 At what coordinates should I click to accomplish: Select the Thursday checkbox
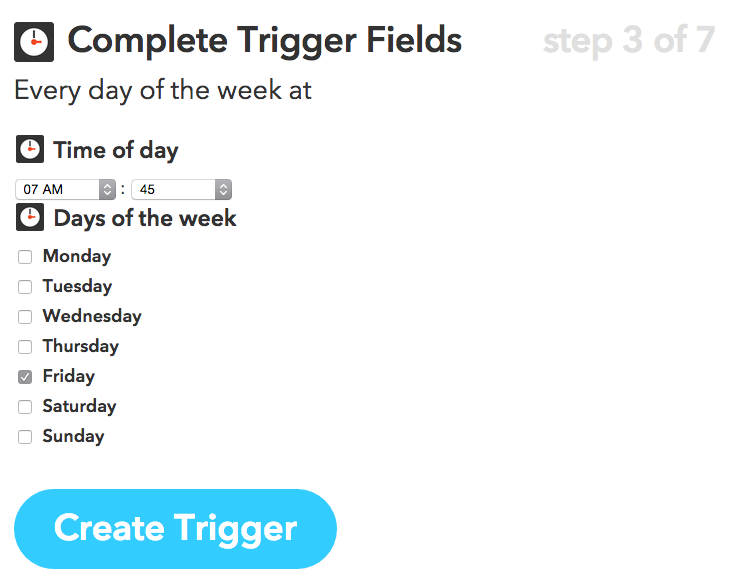click(25, 347)
